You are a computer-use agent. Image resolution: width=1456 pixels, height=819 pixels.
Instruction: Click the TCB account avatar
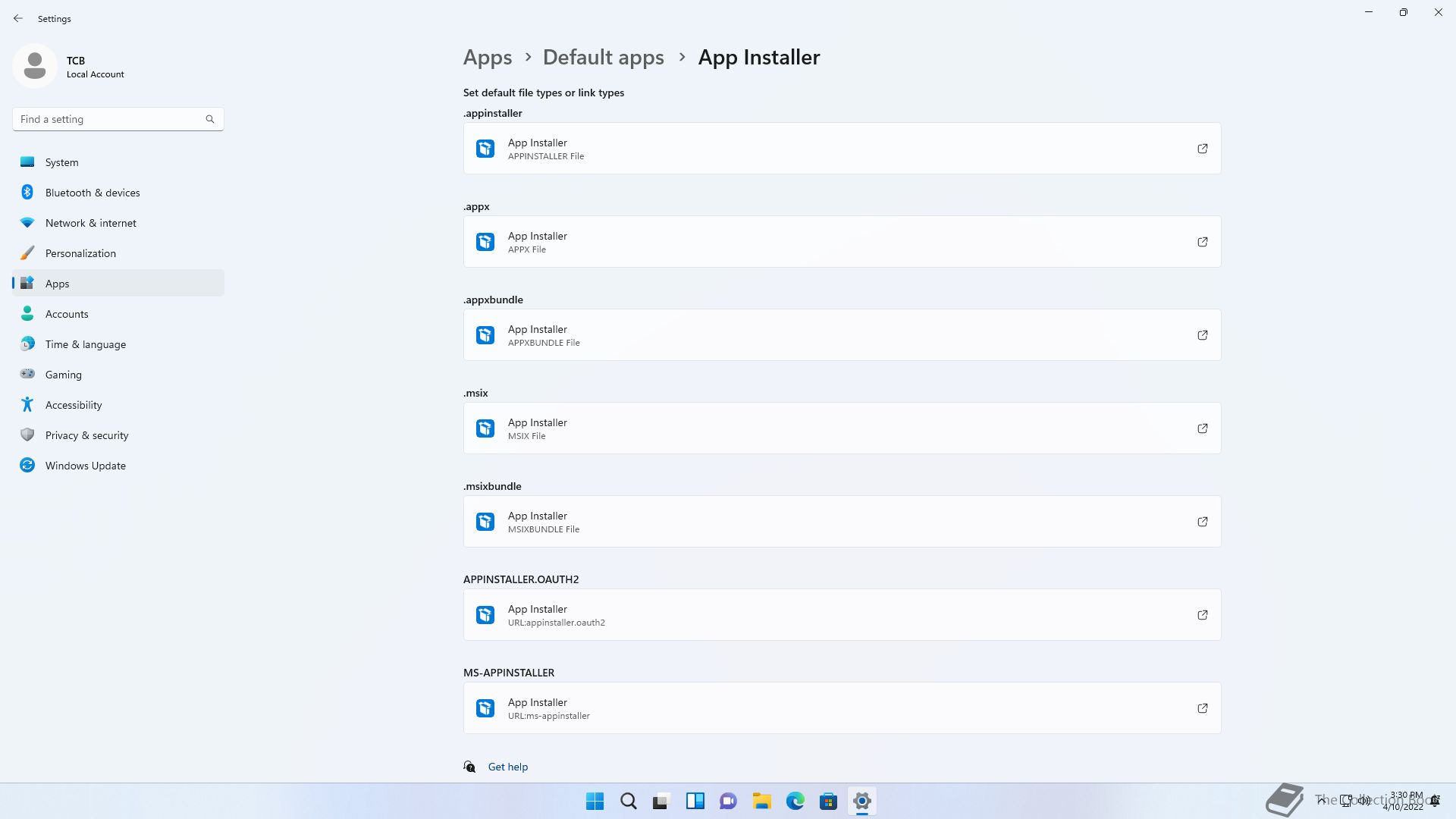coord(35,66)
